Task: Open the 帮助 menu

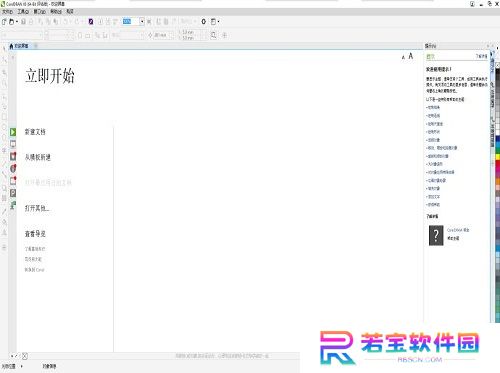Action: click(56, 12)
